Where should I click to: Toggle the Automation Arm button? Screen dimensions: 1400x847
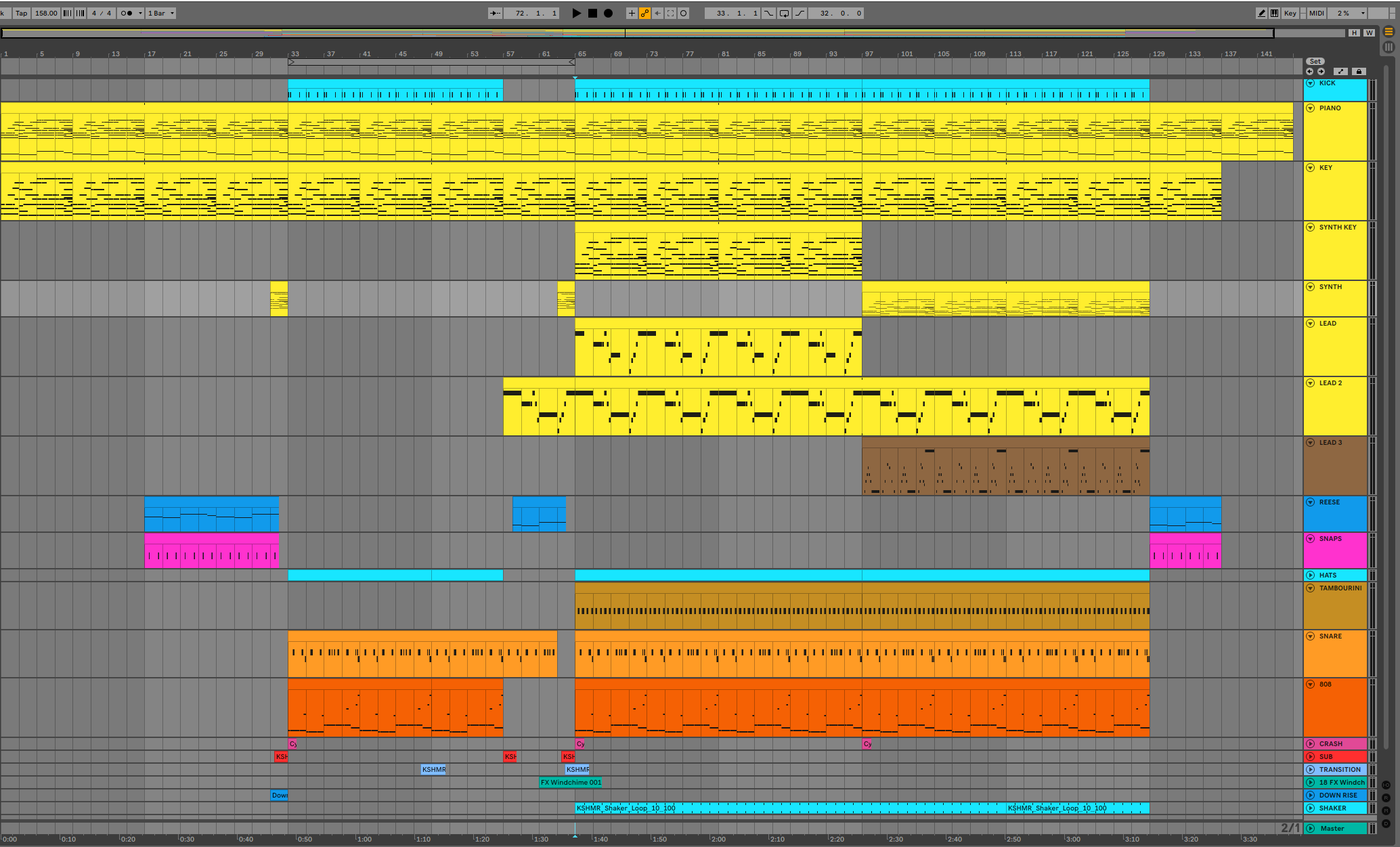(644, 13)
